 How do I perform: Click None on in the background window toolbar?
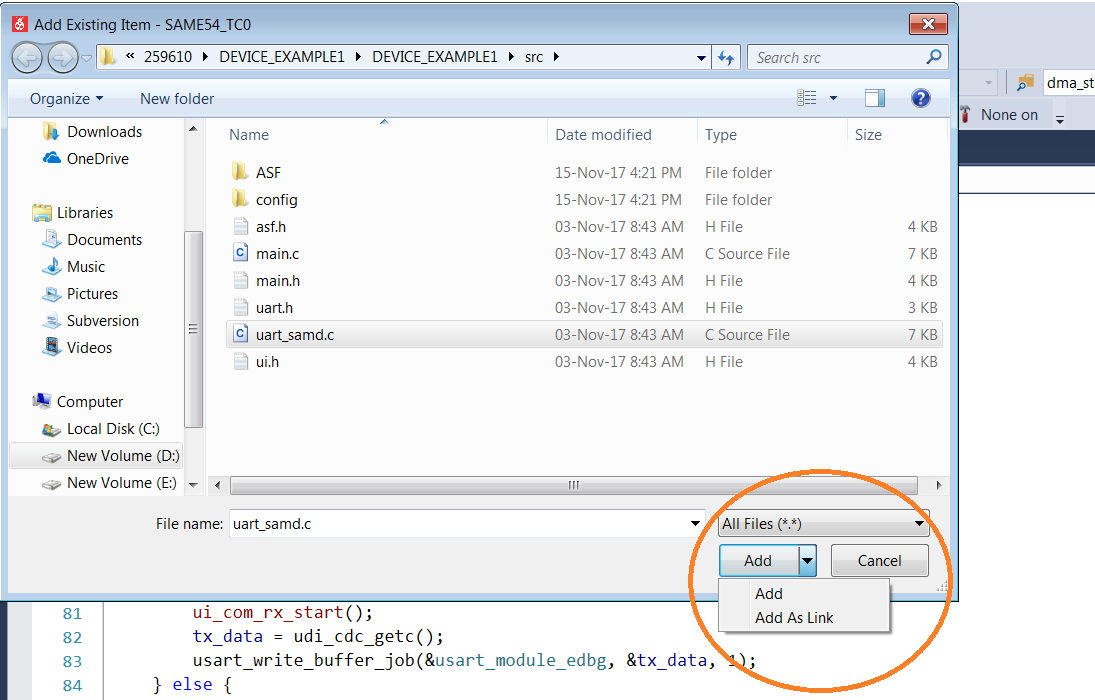point(1009,115)
